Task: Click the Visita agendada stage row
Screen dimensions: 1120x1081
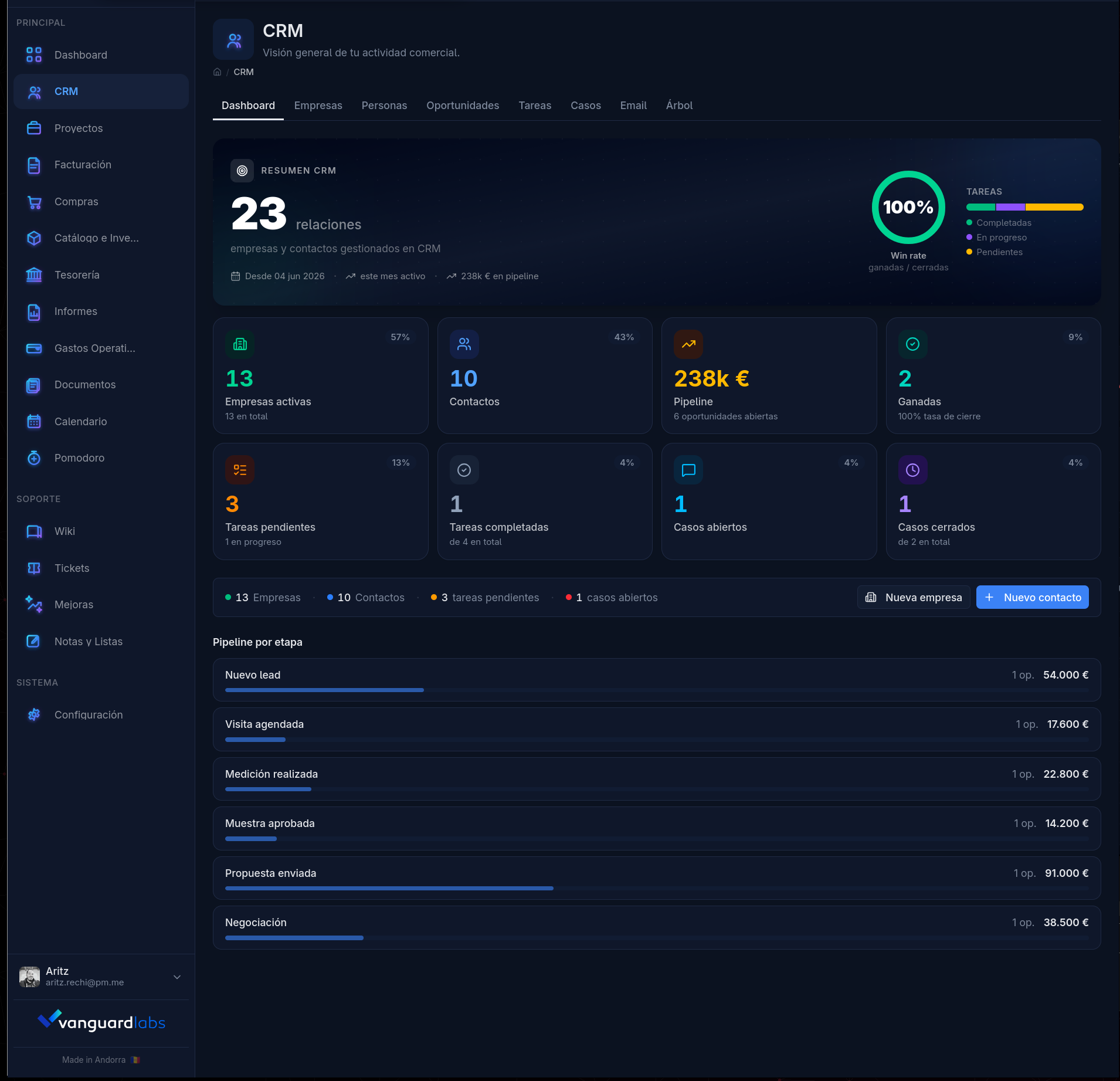Action: (657, 730)
